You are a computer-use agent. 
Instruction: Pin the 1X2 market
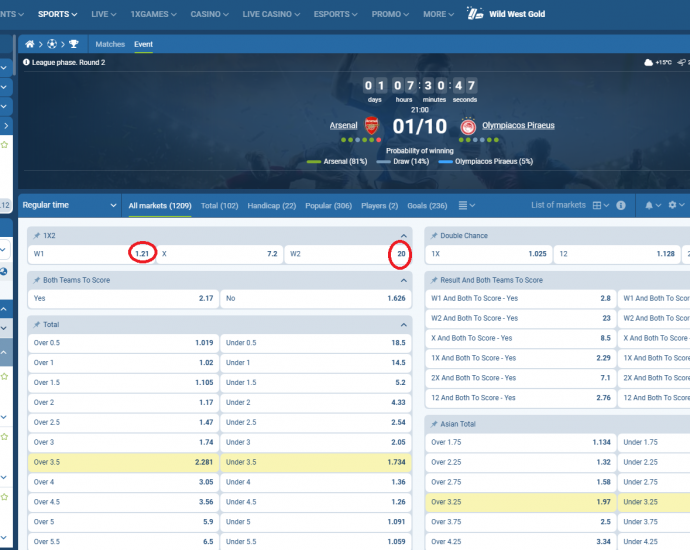(37, 236)
